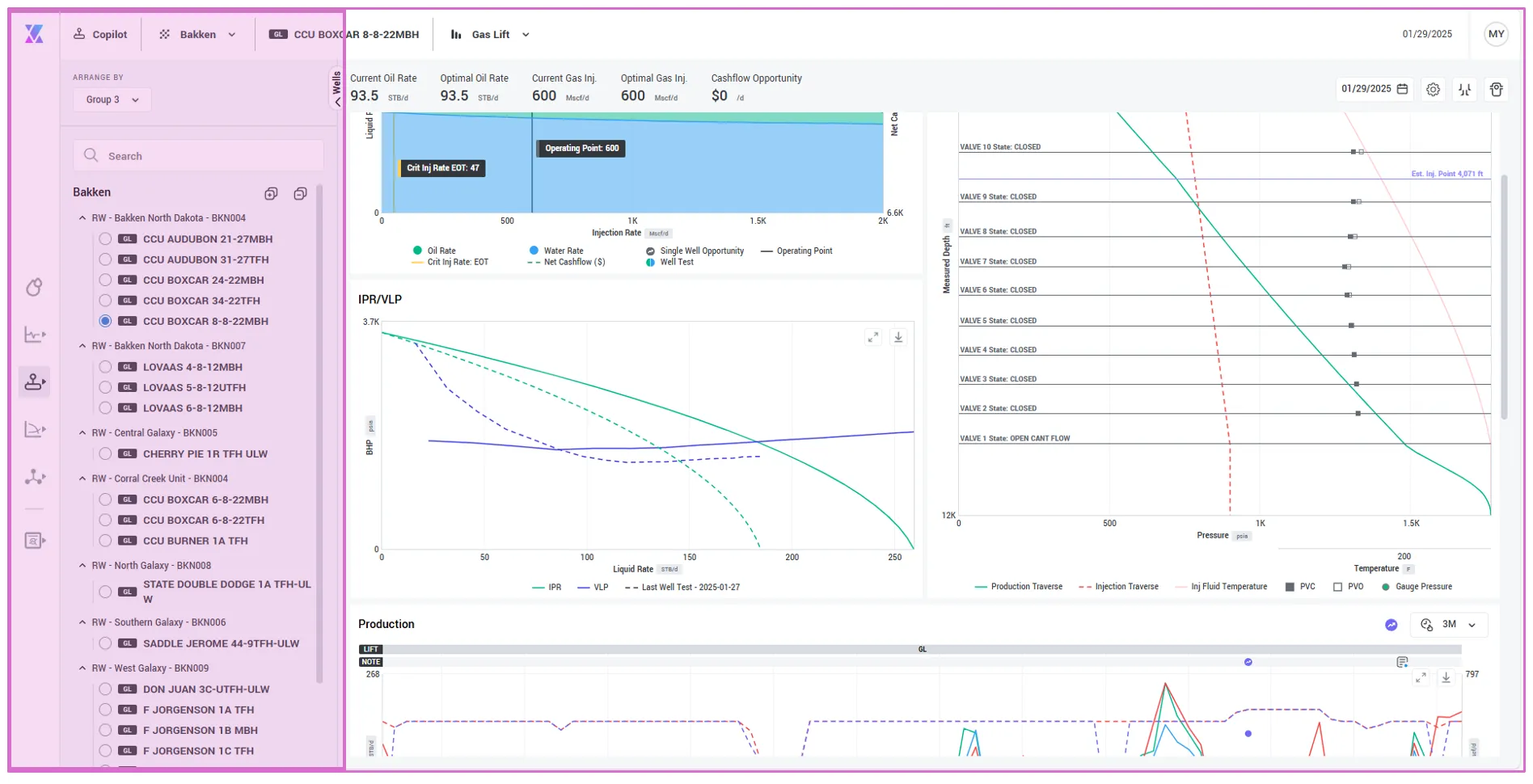Click SADDLE JEROME 44-9TFH-ULW well name
1533x784 pixels.
click(x=221, y=643)
